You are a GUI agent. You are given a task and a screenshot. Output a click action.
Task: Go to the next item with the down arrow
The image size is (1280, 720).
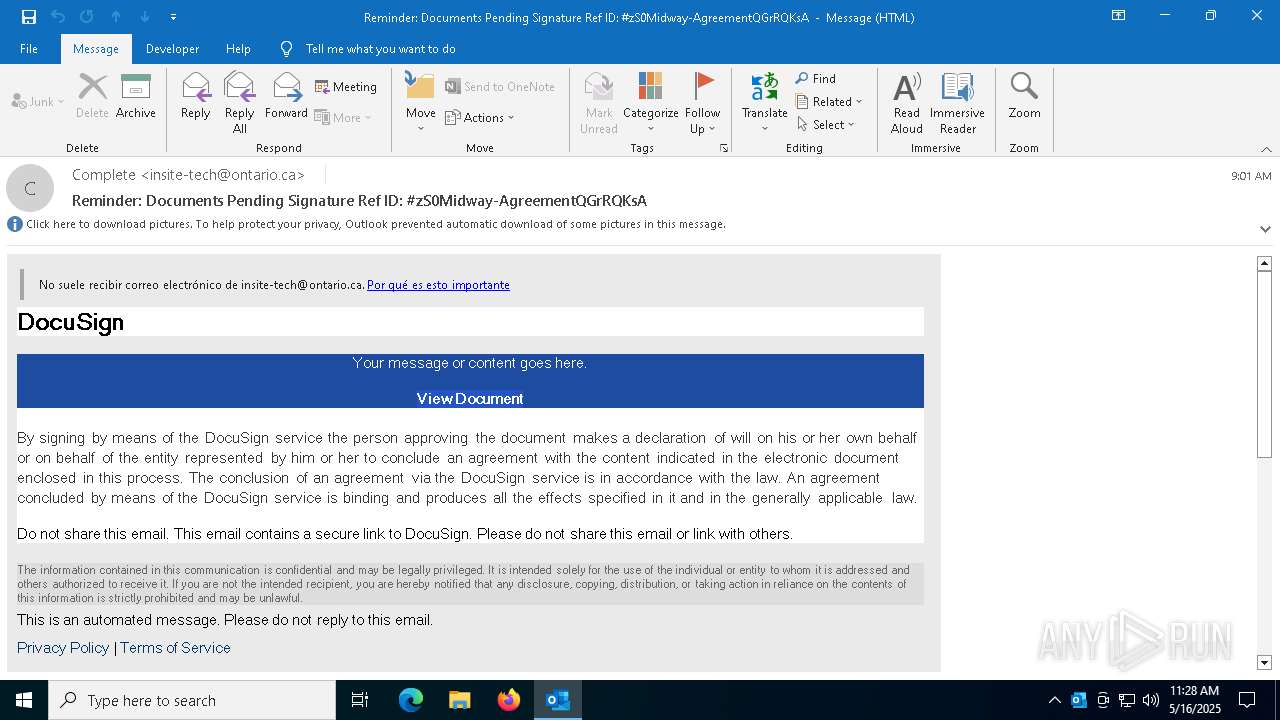coord(145,17)
